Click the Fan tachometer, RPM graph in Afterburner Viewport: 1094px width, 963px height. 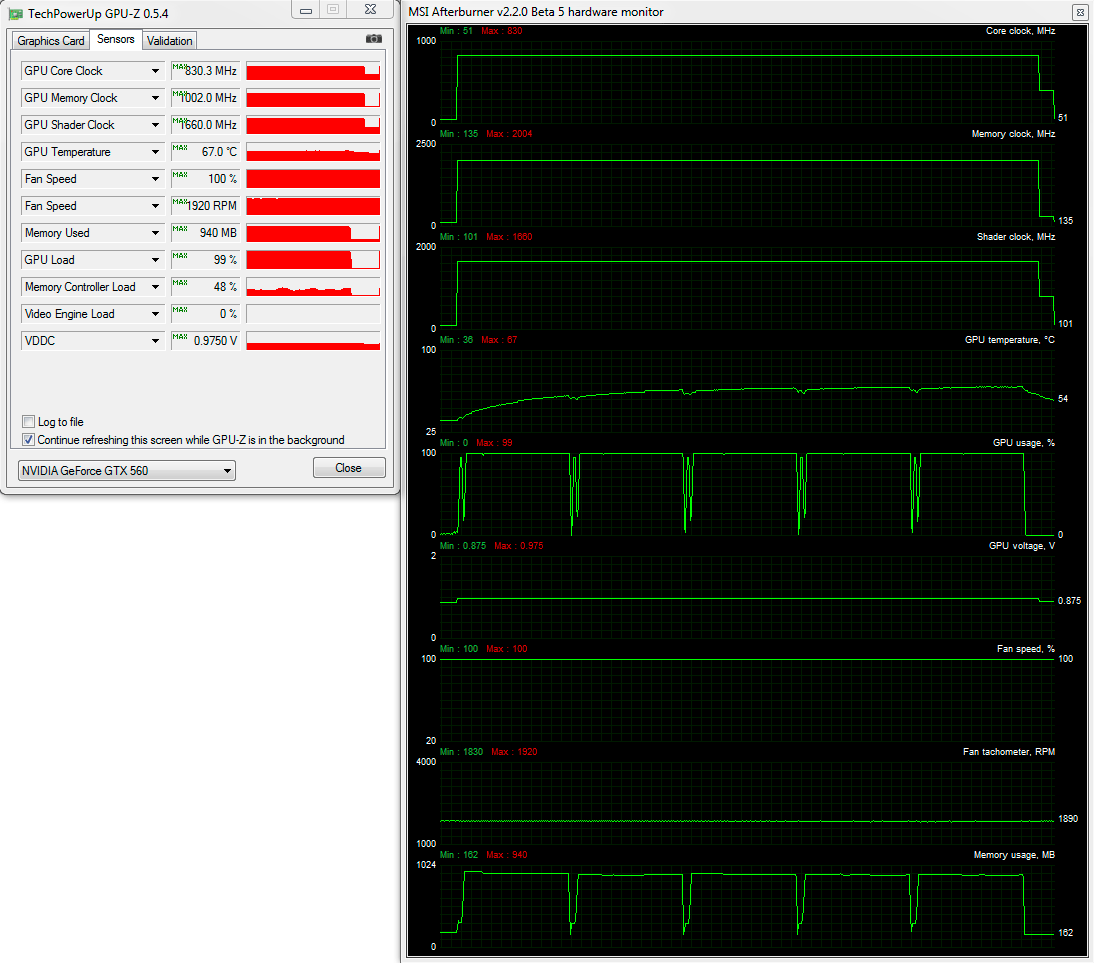pyautogui.click(x=747, y=802)
